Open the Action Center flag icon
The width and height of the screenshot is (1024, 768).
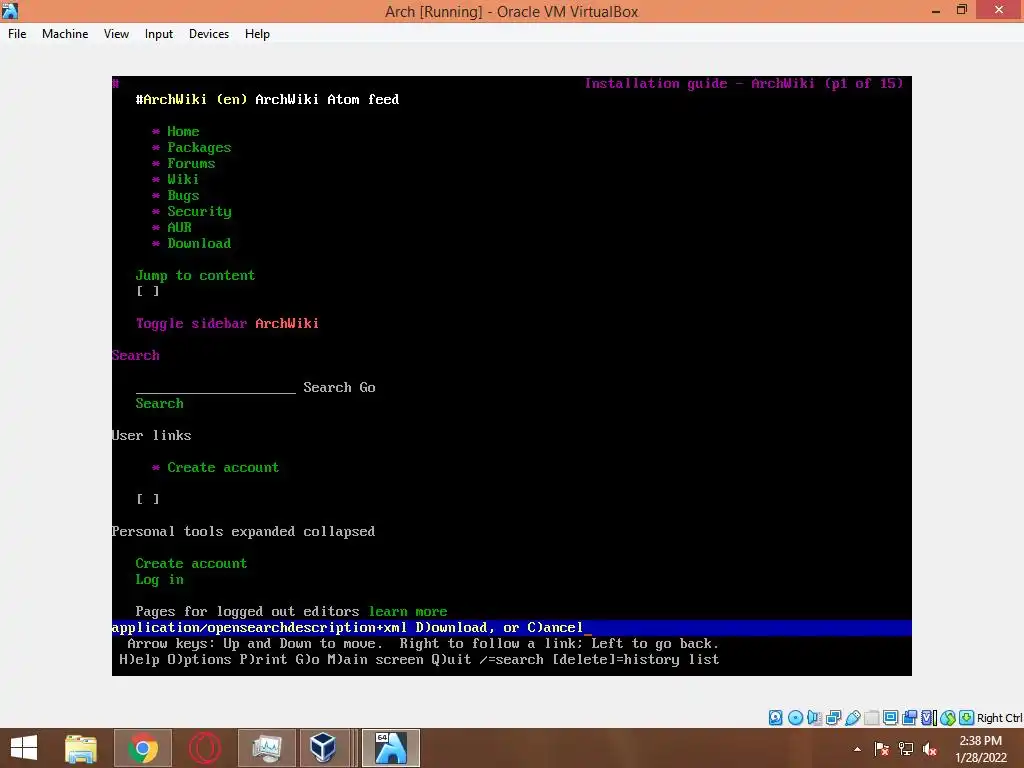[x=882, y=749]
